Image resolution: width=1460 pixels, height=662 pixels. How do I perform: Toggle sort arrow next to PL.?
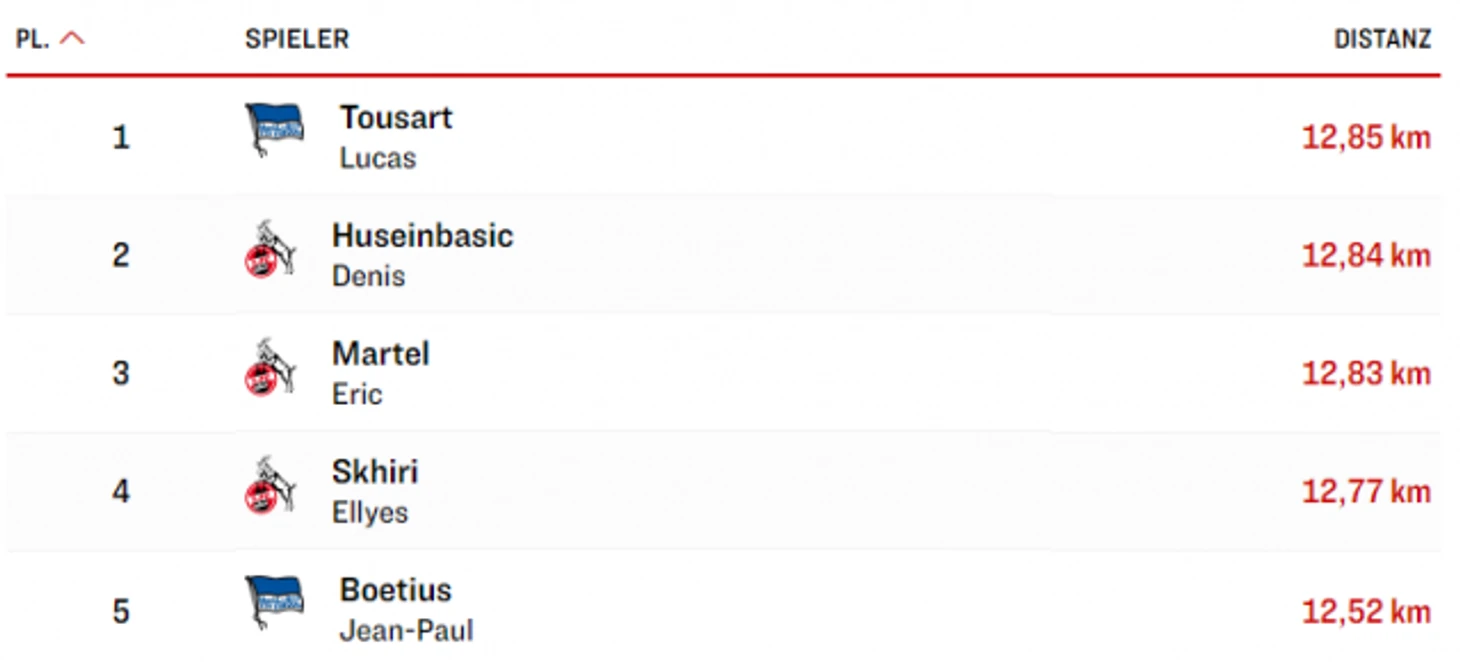[x=73, y=40]
